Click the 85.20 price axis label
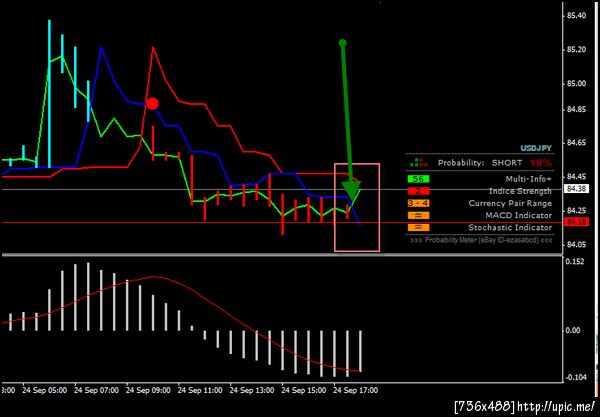 point(576,50)
